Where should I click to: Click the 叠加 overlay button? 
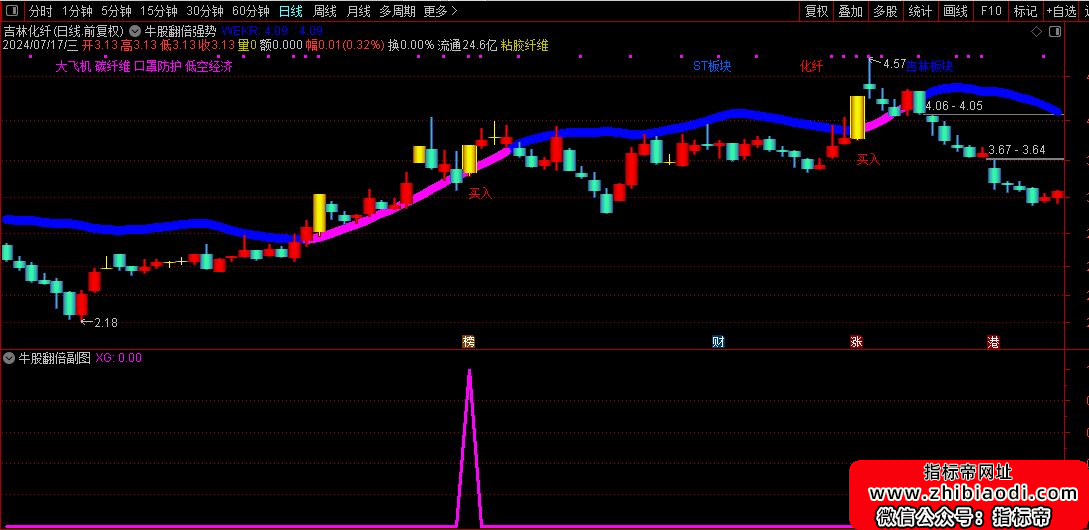850,11
